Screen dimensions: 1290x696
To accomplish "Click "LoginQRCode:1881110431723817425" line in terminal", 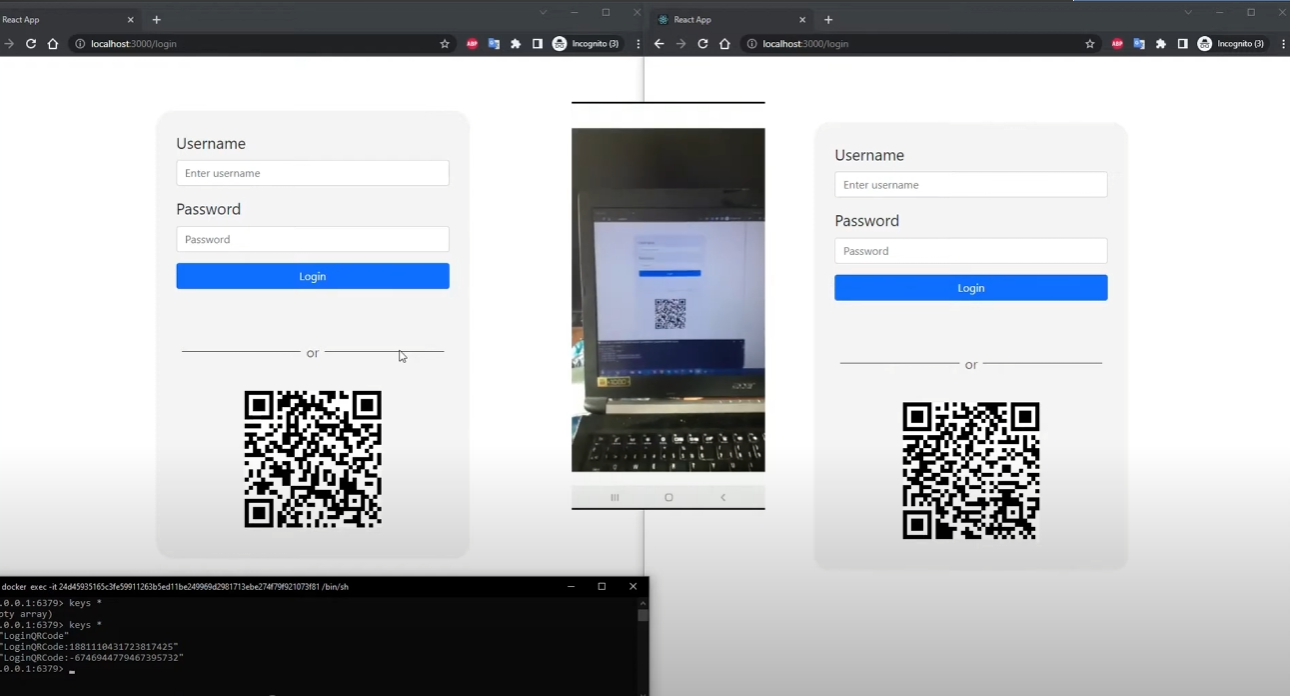I will coord(90,647).
